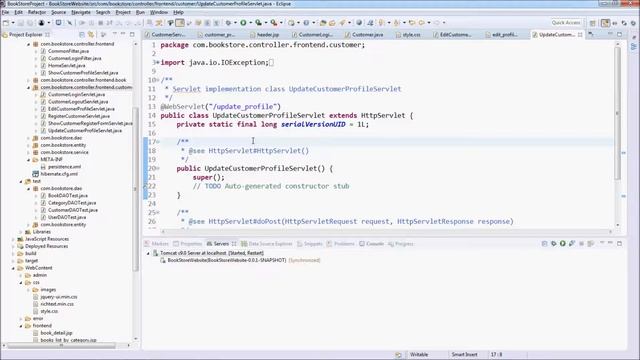Image resolution: width=640 pixels, height=360 pixels.
Task: Select persistence.xml file
Action: 64,167
